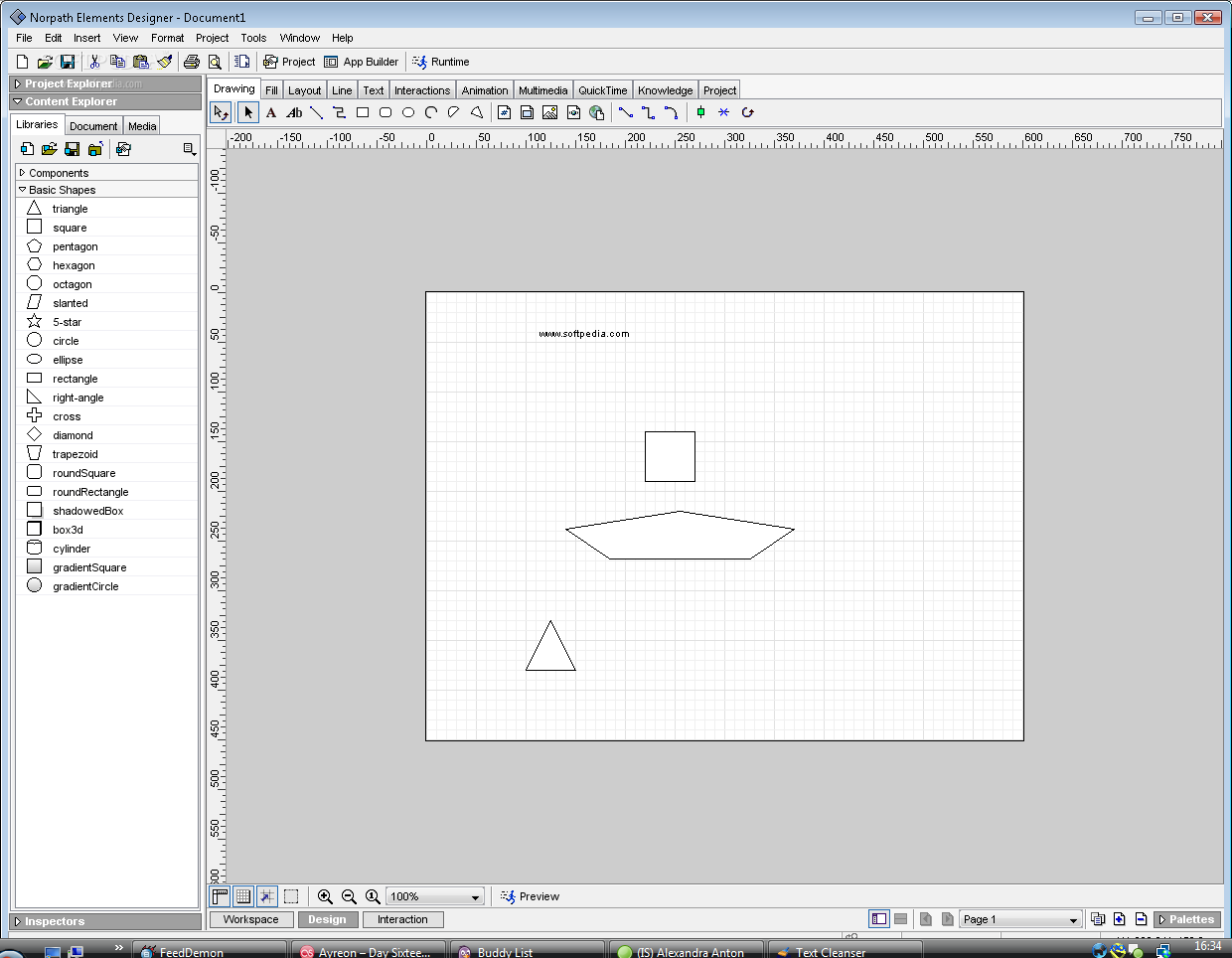The width and height of the screenshot is (1232, 958).
Task: Open Print Preview magnifier icon
Action: (x=215, y=62)
